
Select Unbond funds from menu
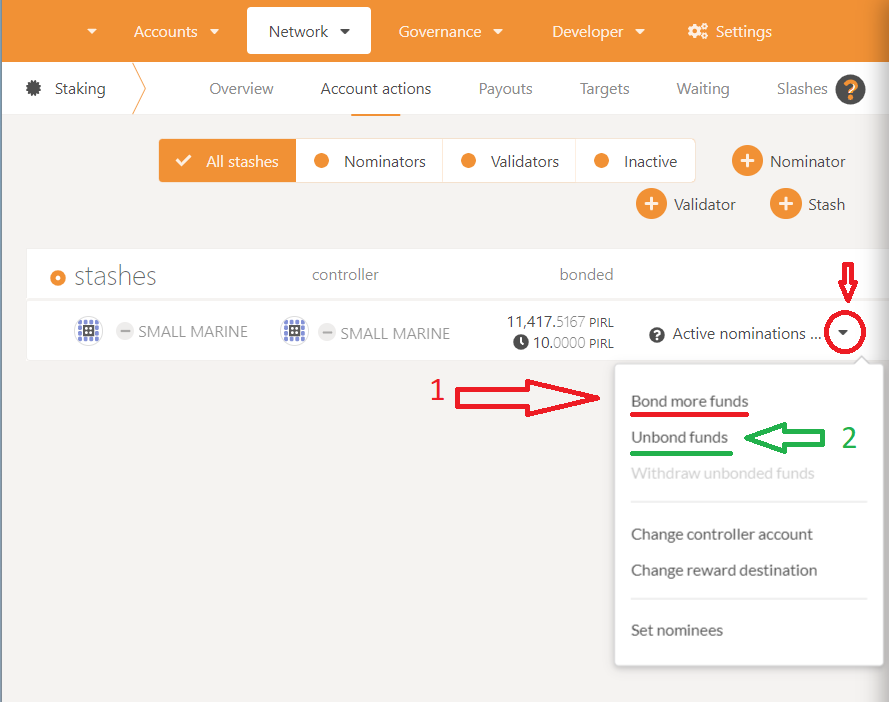coord(679,437)
